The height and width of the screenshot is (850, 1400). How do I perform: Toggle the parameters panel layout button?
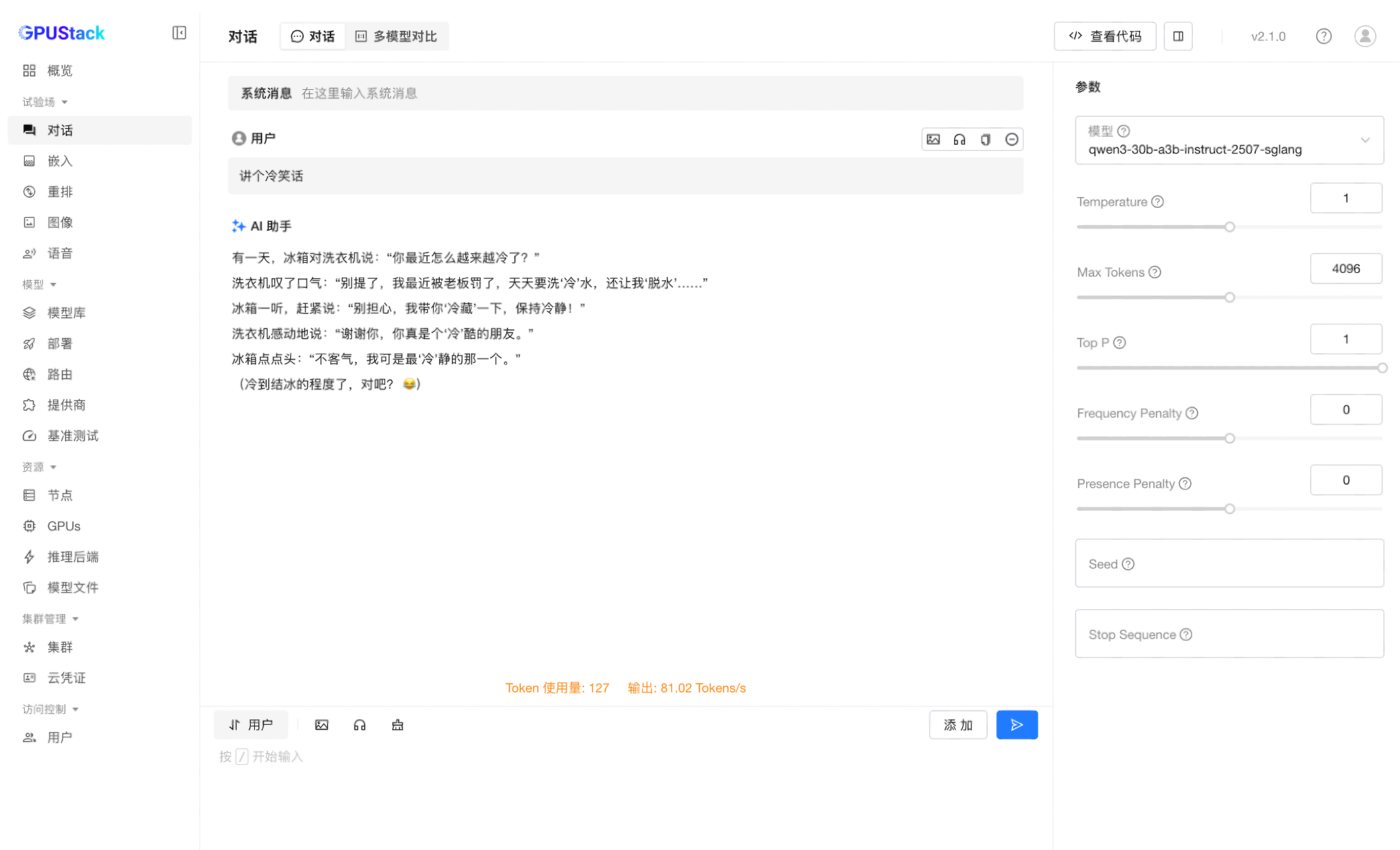point(1178,36)
